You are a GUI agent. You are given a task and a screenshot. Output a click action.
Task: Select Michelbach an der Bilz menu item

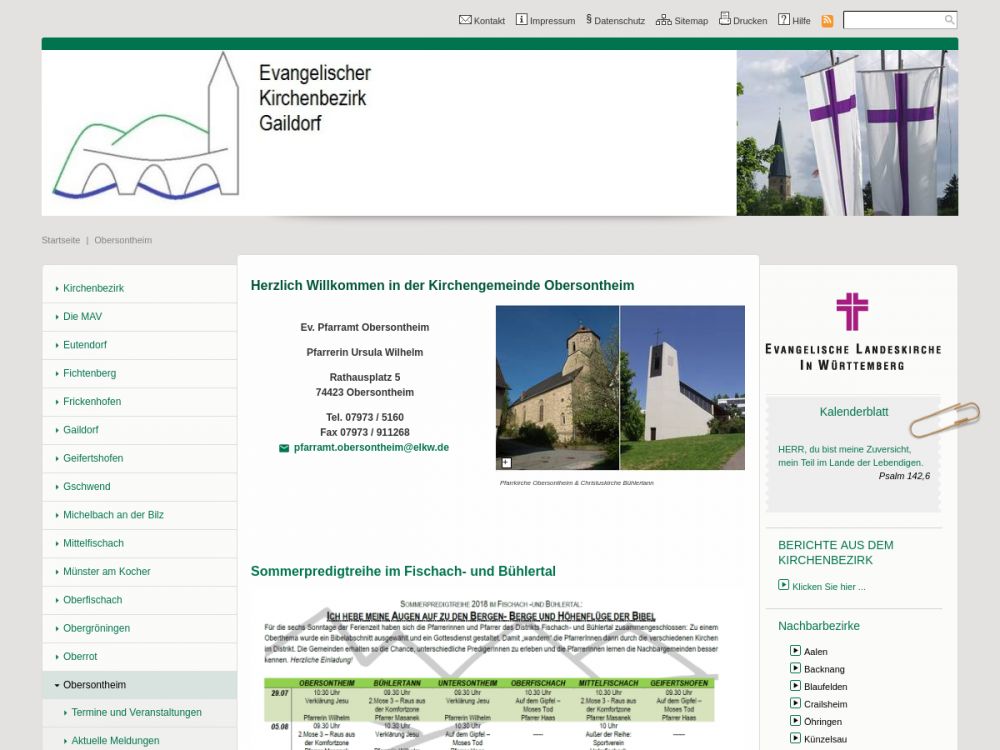(x=113, y=515)
